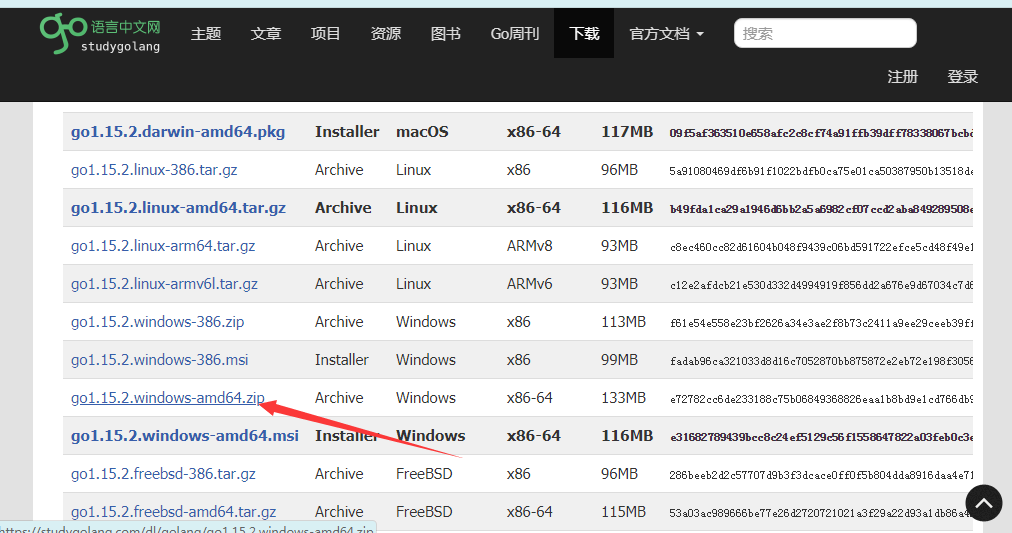This screenshot has height=533, width=1012.
Task: Download go1.15.2.darwin-amd64.pkg
Action: coord(178,132)
